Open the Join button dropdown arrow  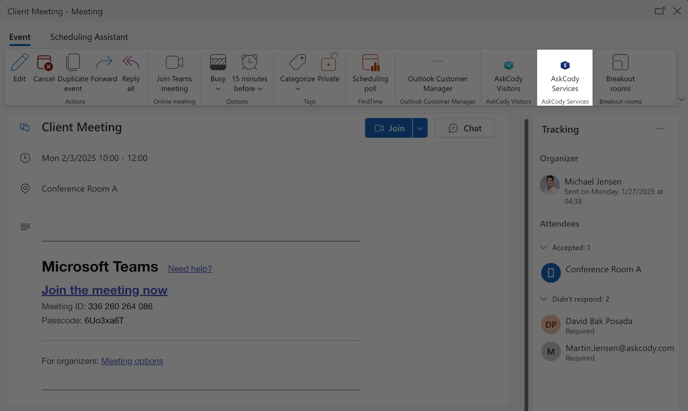coord(420,128)
